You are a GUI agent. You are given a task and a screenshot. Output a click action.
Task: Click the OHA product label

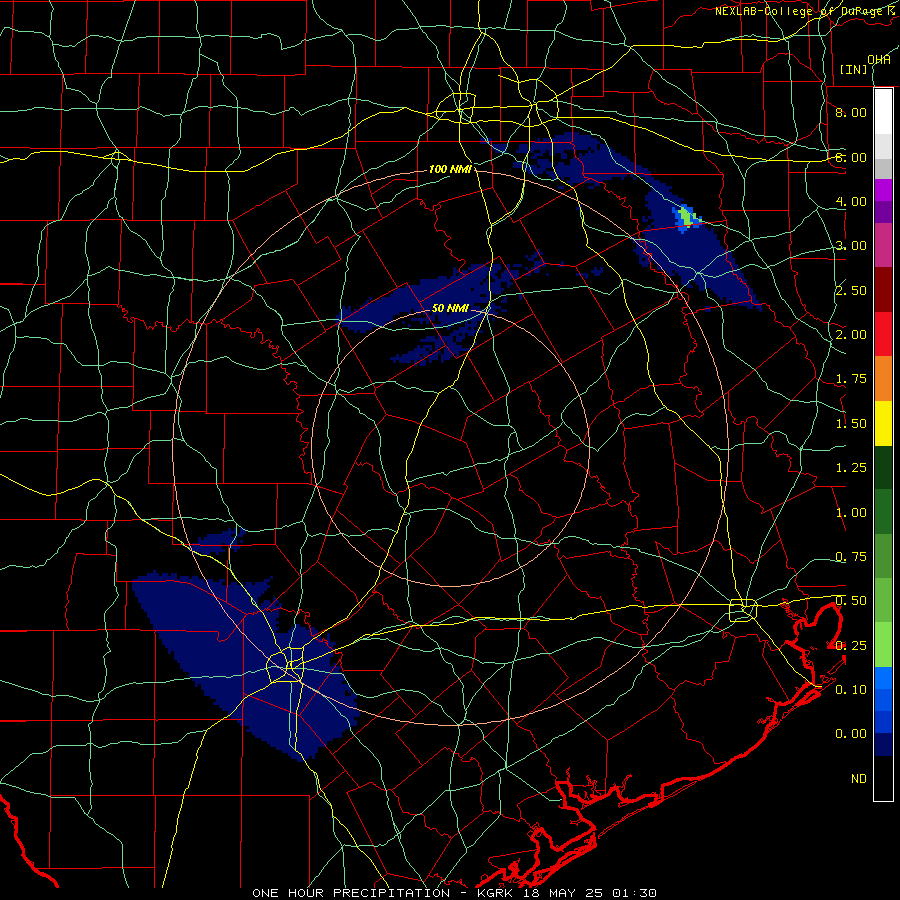click(879, 60)
